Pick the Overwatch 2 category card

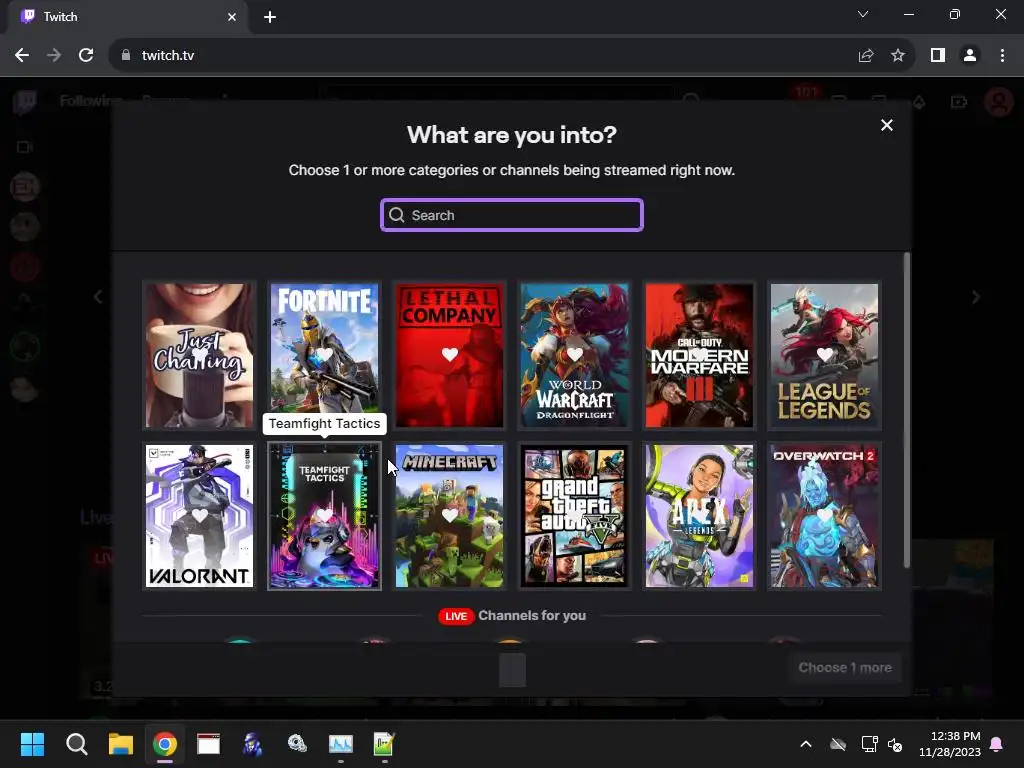click(824, 516)
